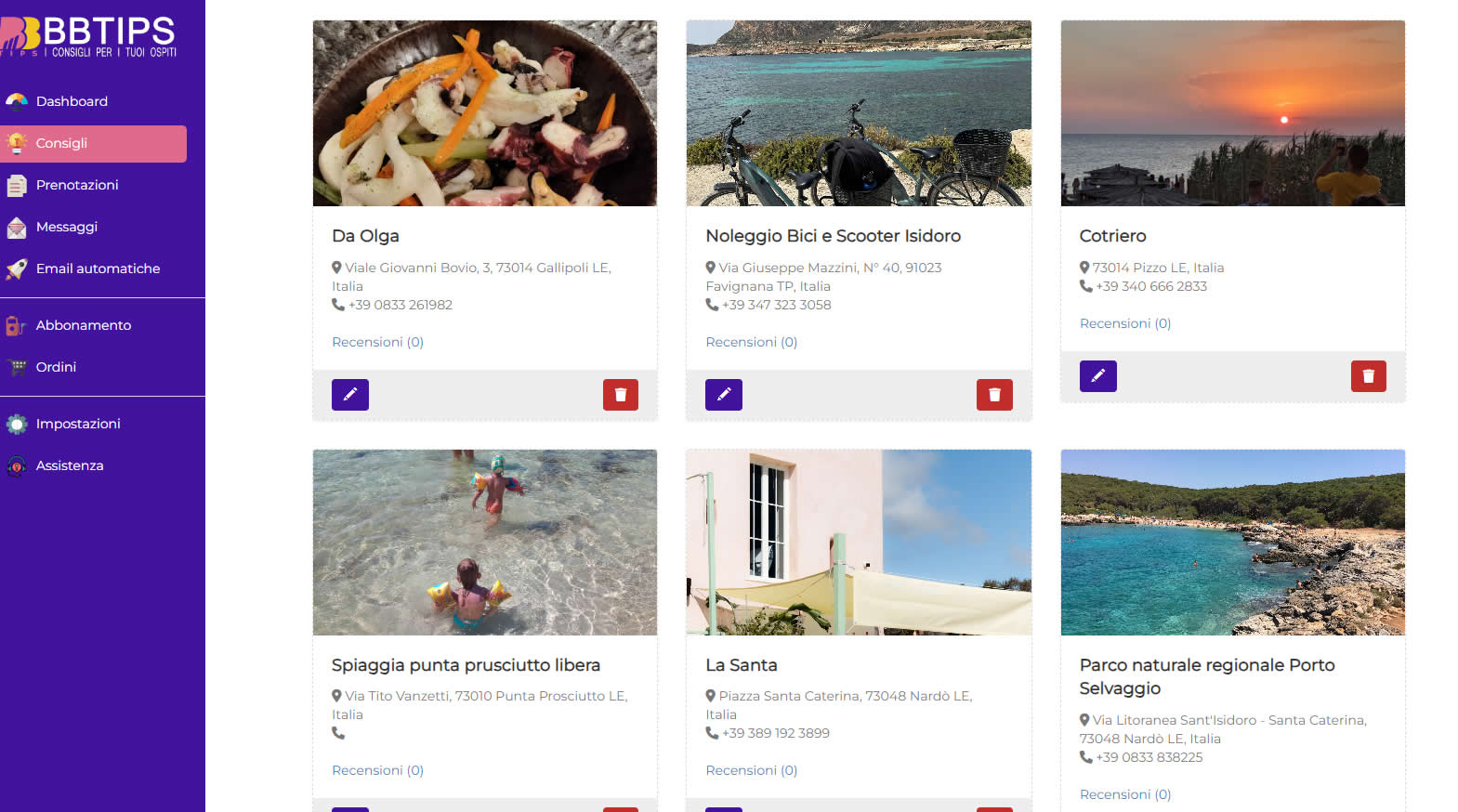The image size is (1458, 812).
Task: Click the Spiaggia punta prusciutto beach photo
Action: [x=484, y=543]
